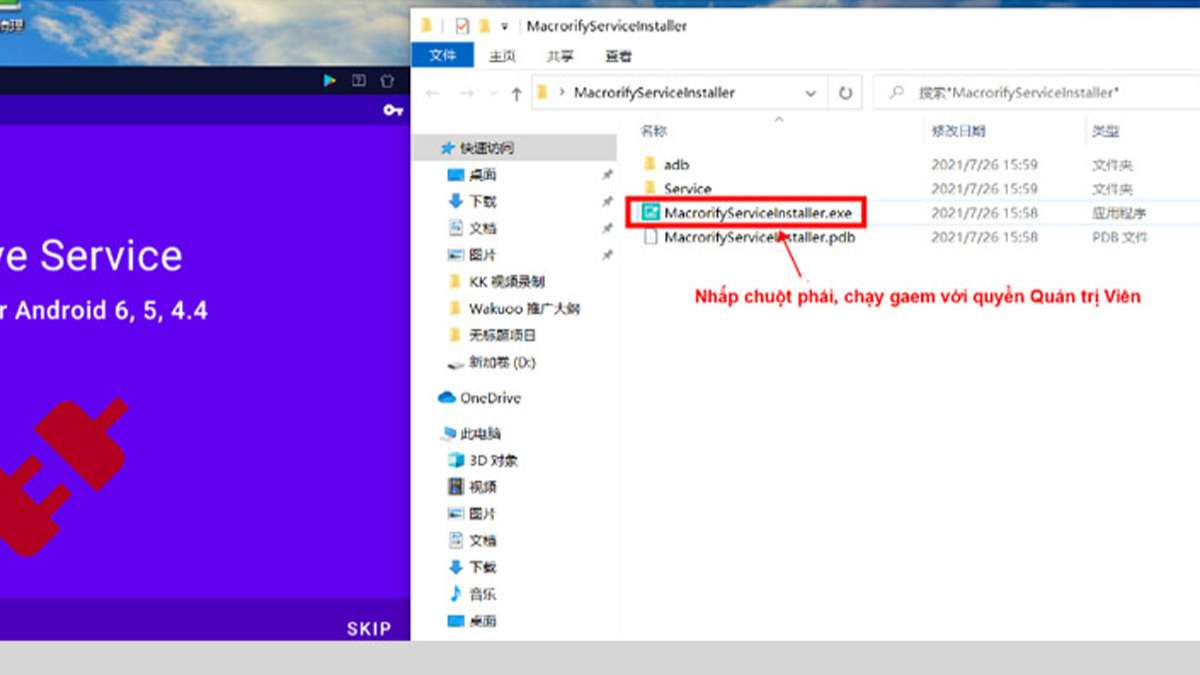Open the adb folder

pyautogui.click(x=675, y=164)
